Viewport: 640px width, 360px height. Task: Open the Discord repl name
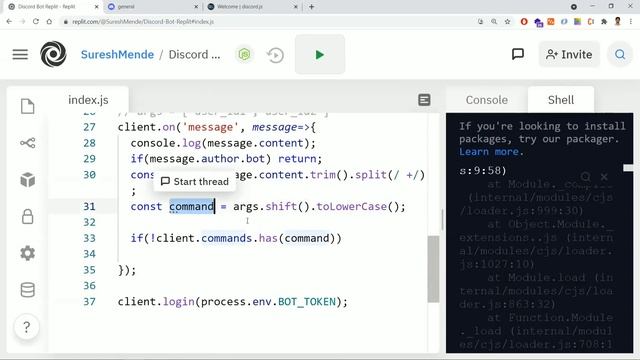pyautogui.click(x=194, y=54)
